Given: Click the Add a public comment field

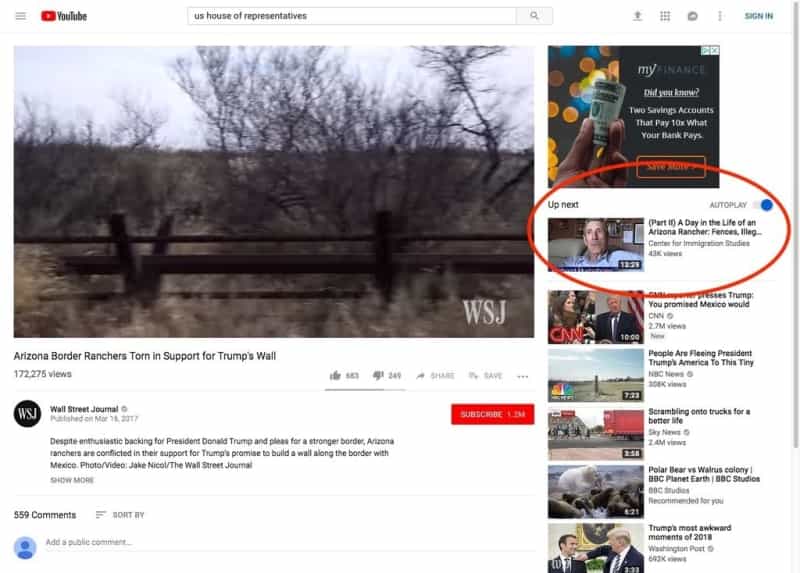Looking at the screenshot, I should point(288,542).
